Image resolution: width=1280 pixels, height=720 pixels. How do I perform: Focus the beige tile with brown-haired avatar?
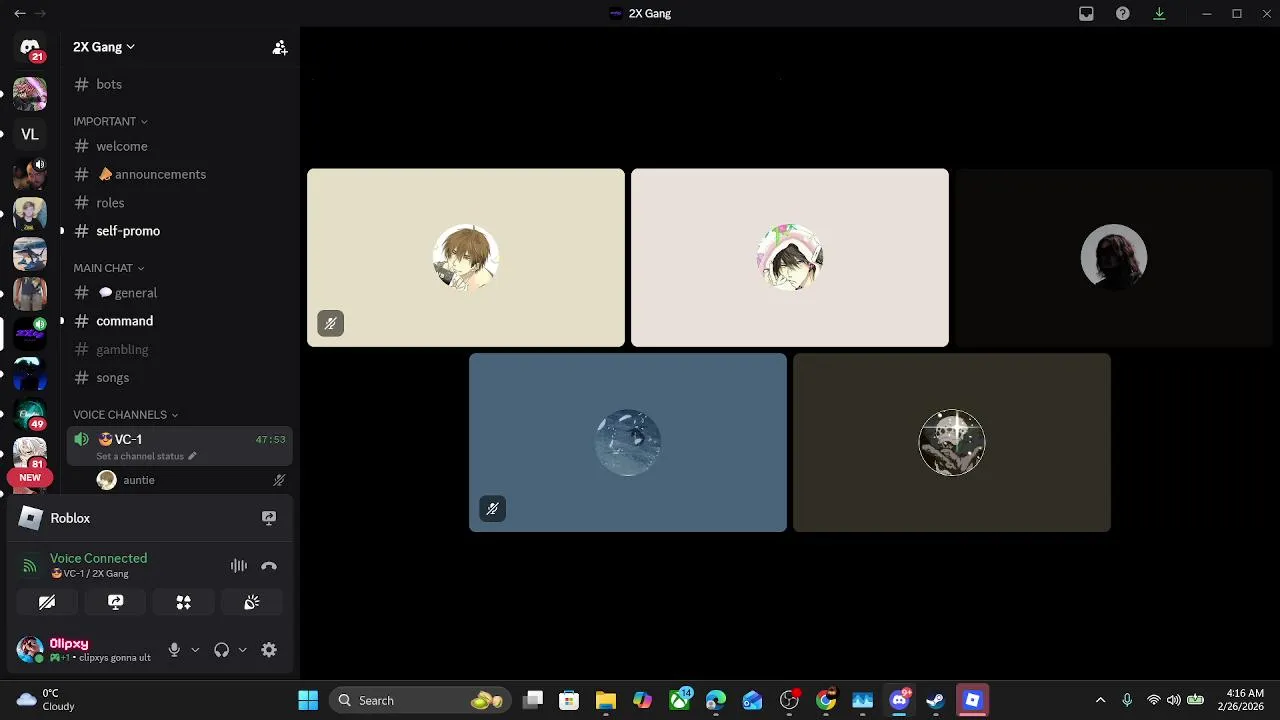coord(466,258)
